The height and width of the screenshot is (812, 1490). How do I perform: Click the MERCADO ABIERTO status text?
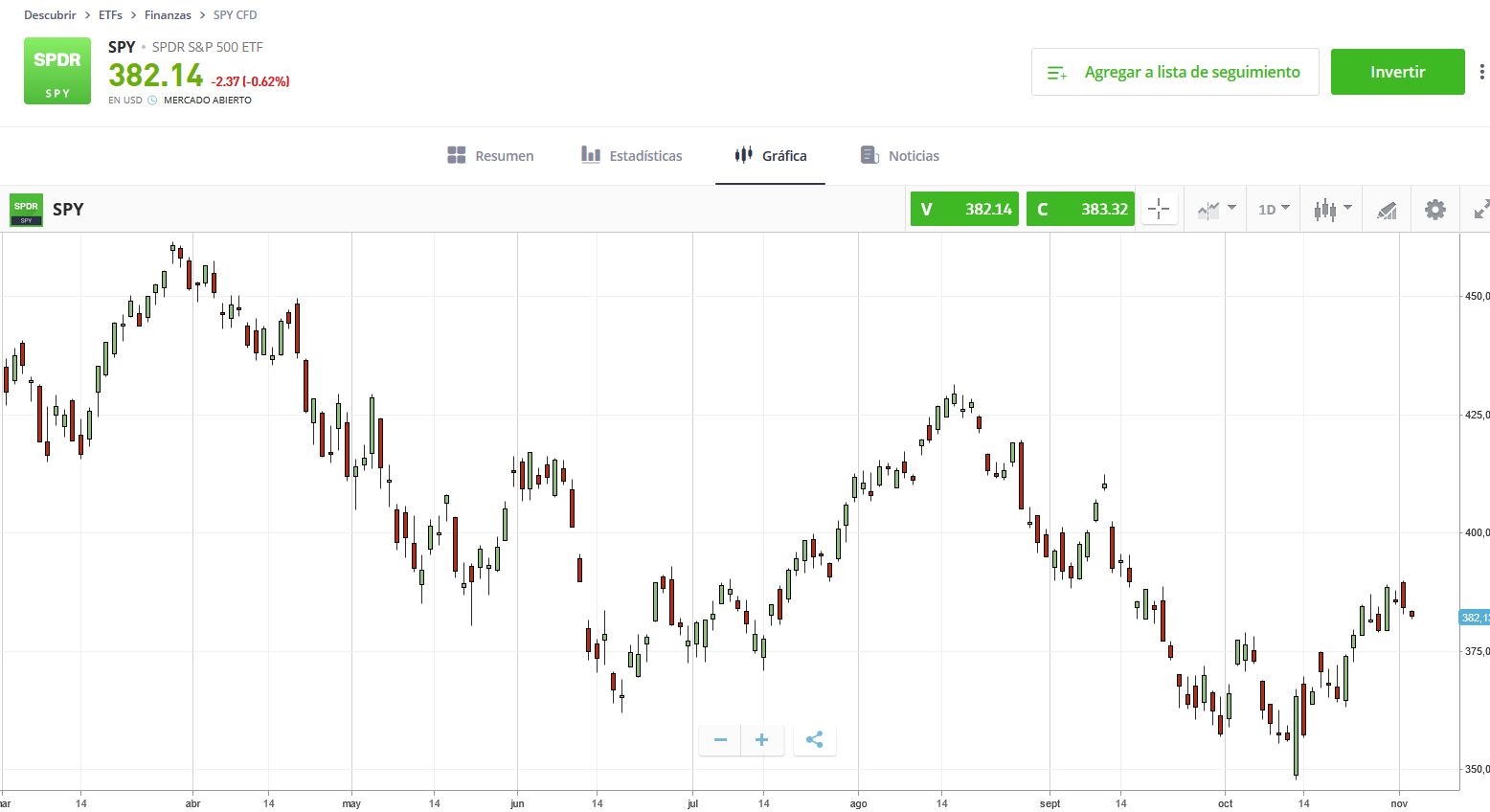(x=208, y=101)
